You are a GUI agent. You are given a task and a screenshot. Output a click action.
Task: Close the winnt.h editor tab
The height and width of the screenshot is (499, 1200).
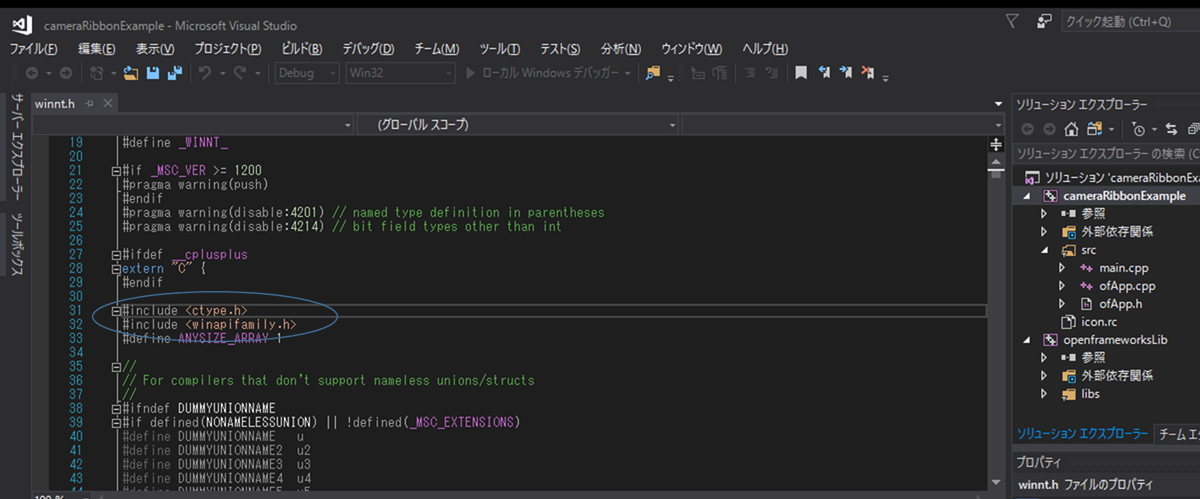coord(108,104)
